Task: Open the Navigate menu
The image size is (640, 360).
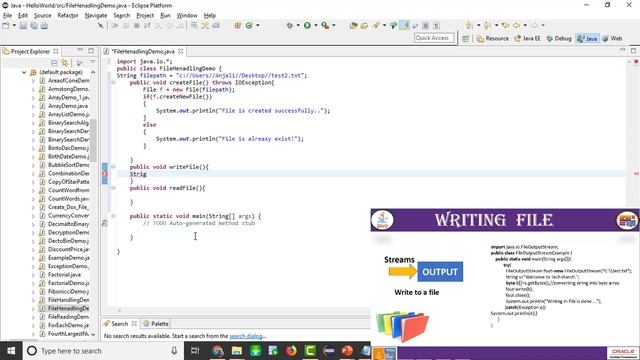Action: point(96,16)
